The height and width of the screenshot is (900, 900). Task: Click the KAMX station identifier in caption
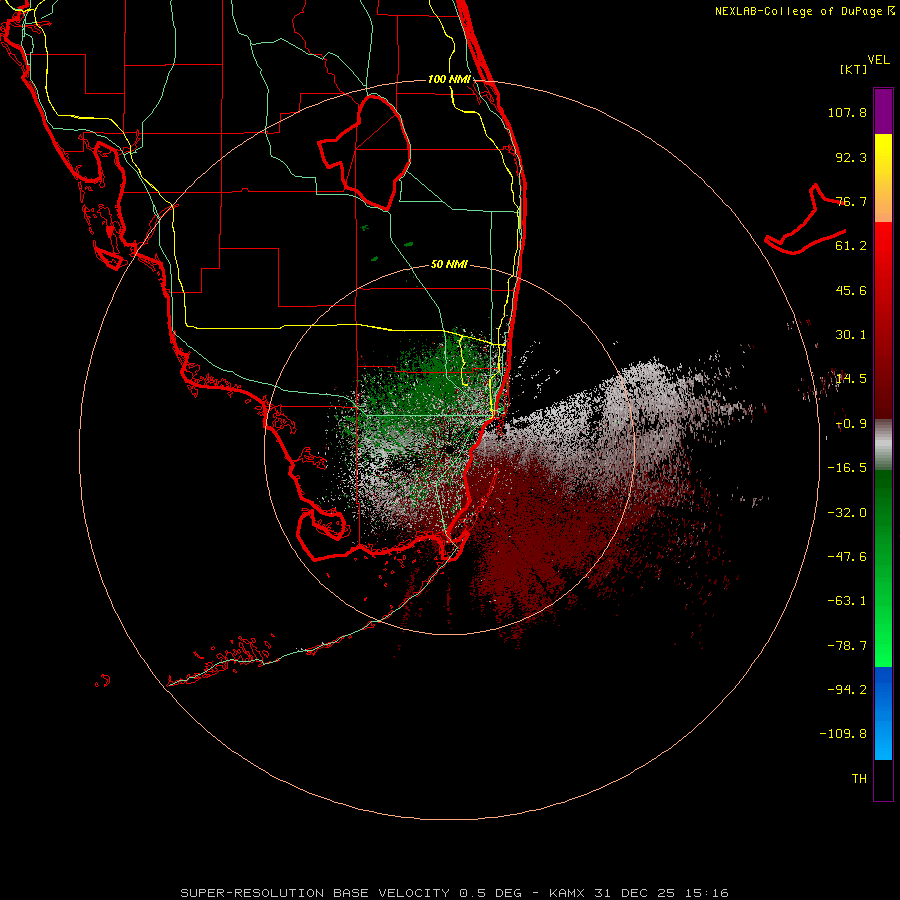click(x=567, y=893)
